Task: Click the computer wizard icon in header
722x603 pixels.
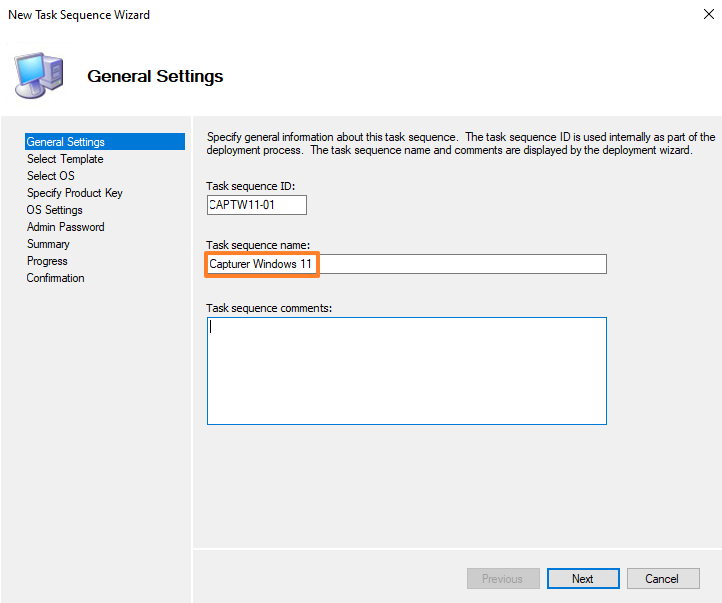Action: pyautogui.click(x=39, y=73)
